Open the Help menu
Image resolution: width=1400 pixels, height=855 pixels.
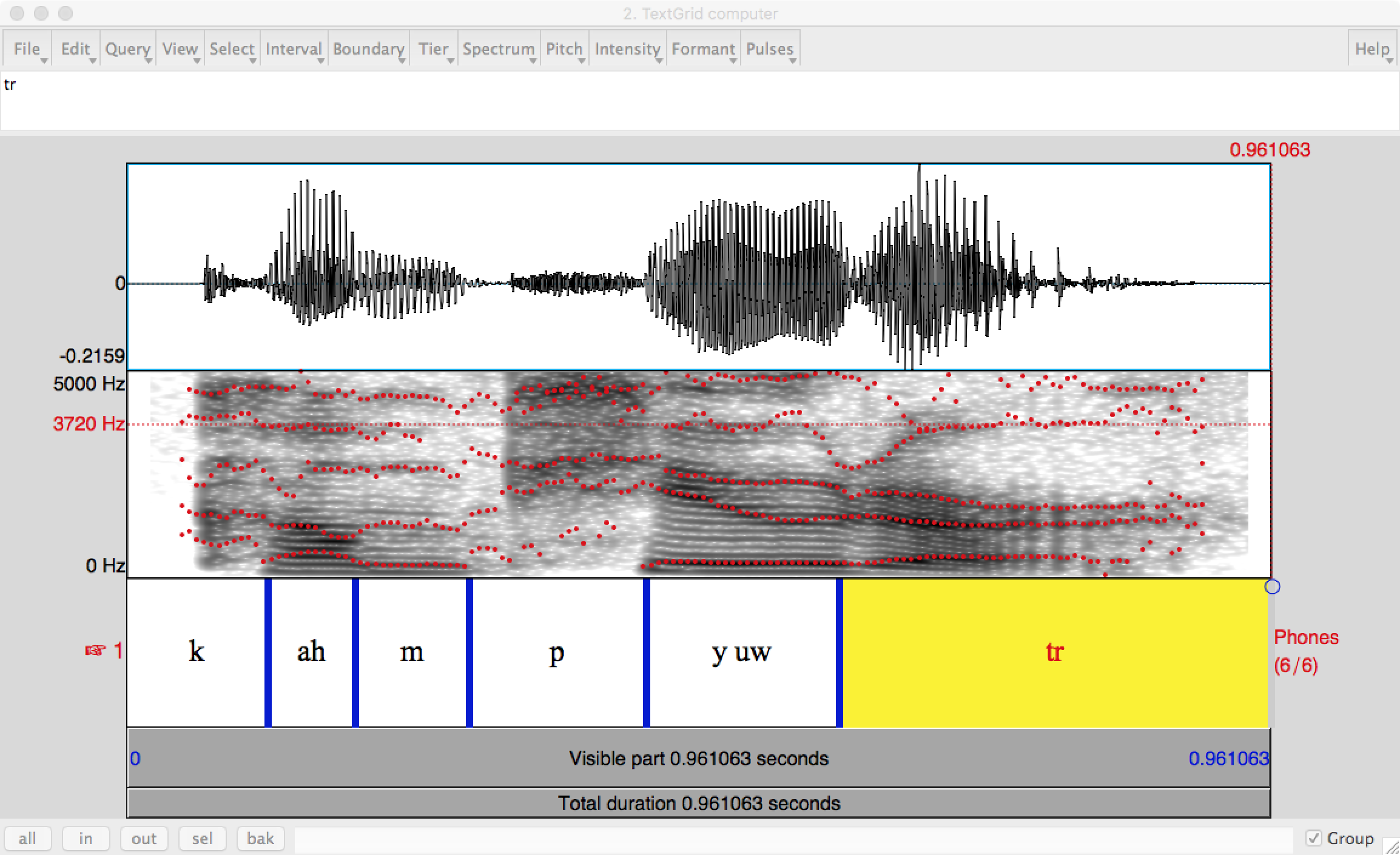[x=1372, y=49]
